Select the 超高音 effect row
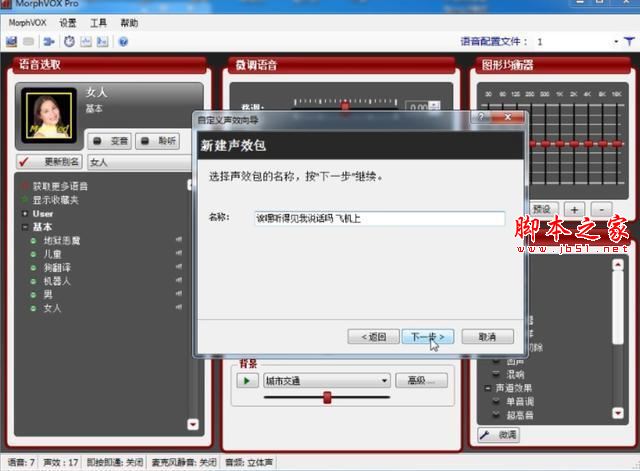Screen dimensions: 640x471 520,415
